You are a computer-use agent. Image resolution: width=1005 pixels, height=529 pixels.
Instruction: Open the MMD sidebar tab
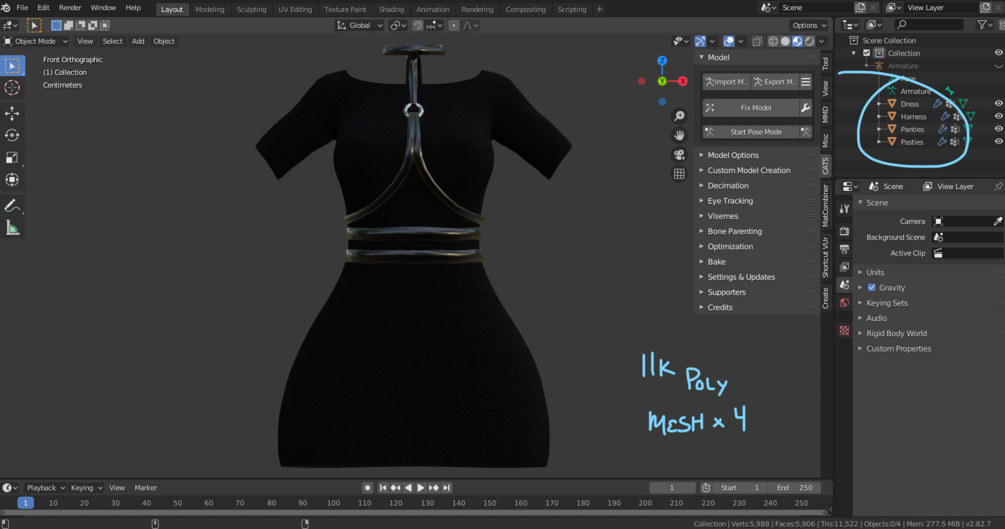tap(826, 115)
